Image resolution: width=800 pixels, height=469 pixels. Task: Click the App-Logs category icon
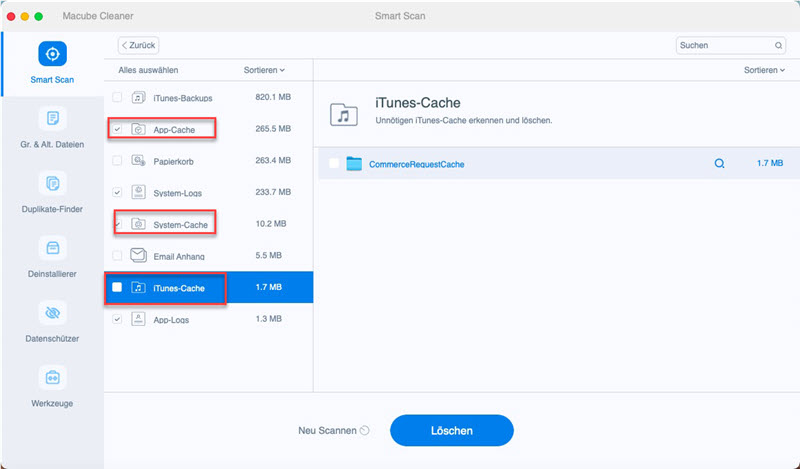pyautogui.click(x=138, y=318)
